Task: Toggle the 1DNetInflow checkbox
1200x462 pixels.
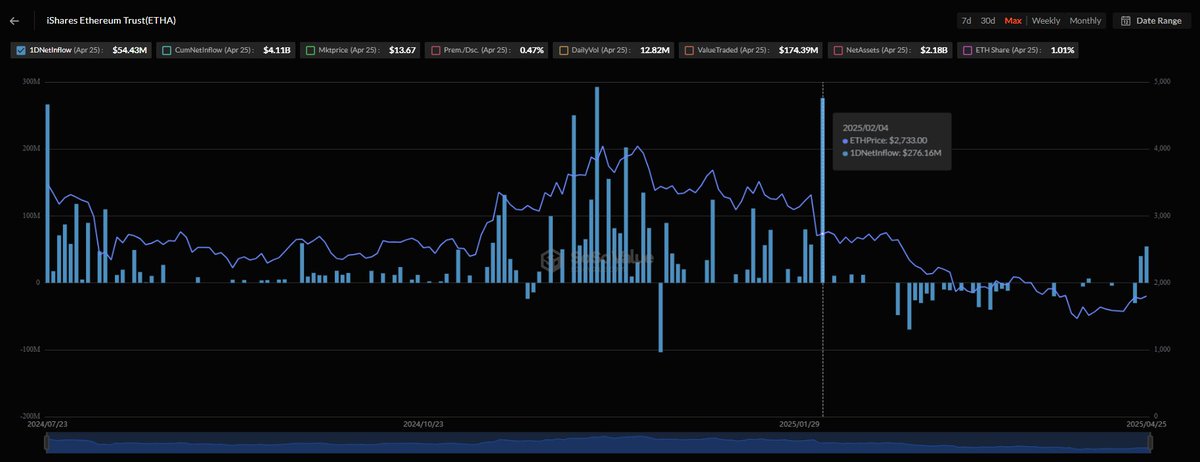Action: 22,50
